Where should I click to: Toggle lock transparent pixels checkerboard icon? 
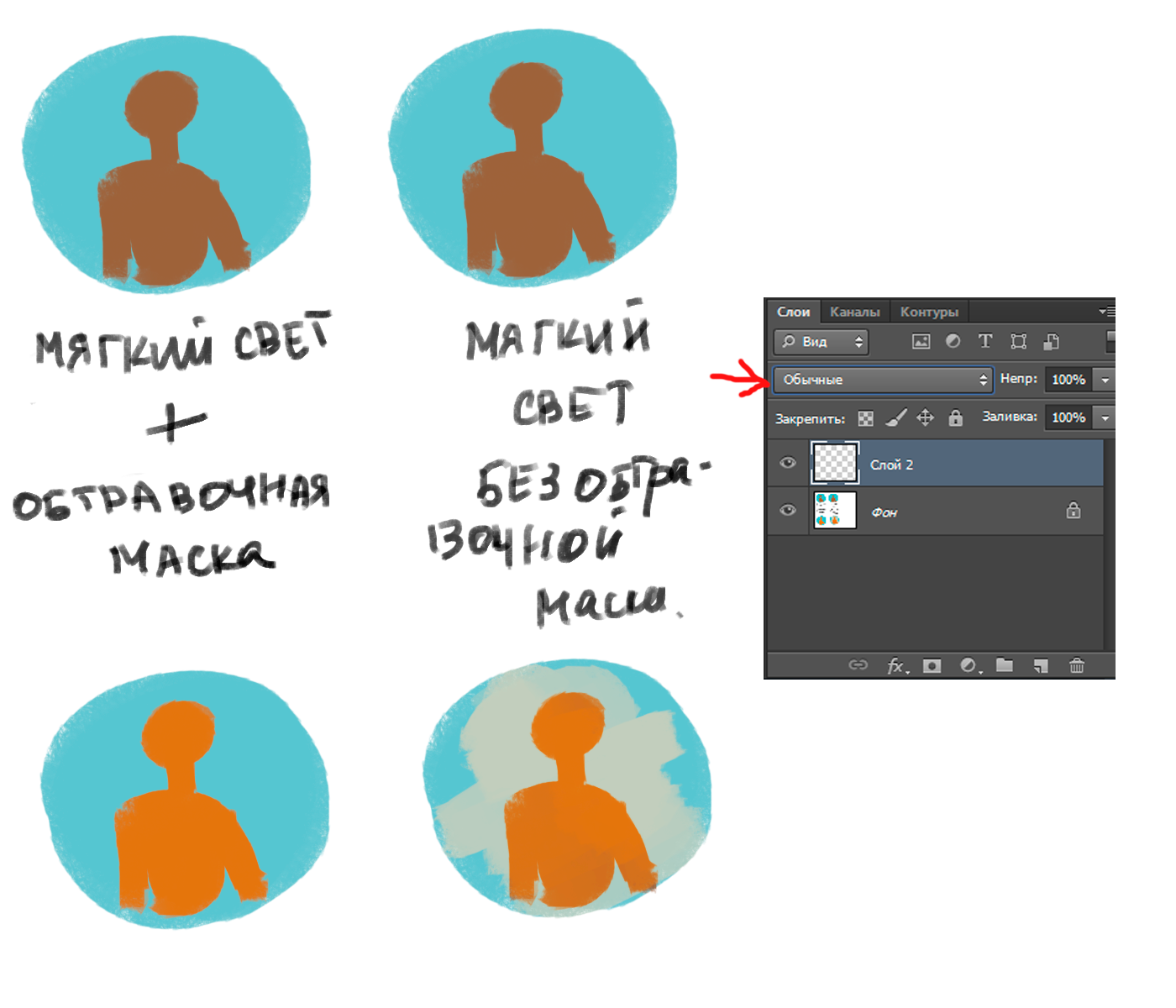(x=866, y=418)
